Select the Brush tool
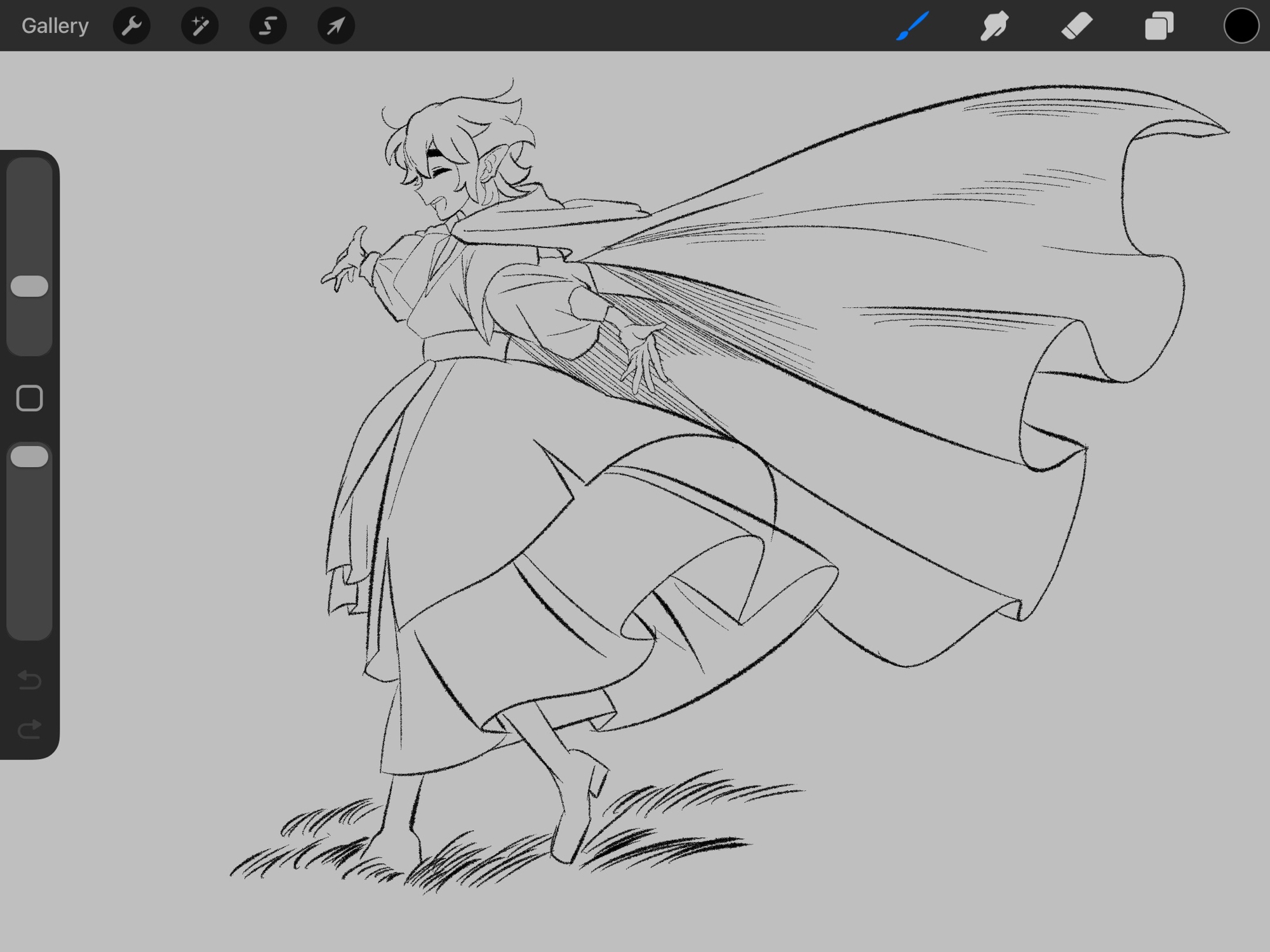The height and width of the screenshot is (952, 1270). tap(913, 26)
